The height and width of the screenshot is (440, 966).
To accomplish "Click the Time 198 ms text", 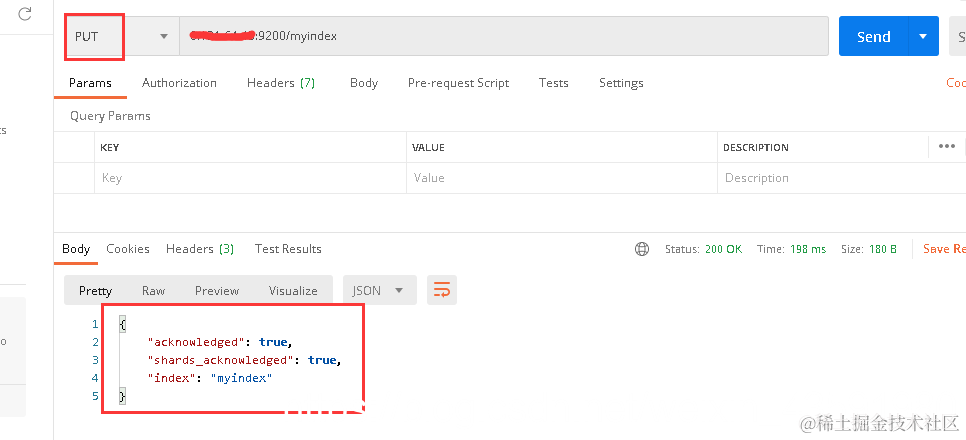I will [x=792, y=249].
